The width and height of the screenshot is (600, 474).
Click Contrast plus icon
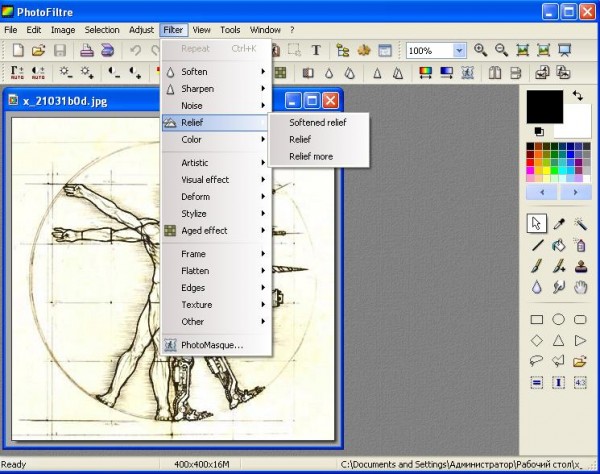(x=135, y=72)
